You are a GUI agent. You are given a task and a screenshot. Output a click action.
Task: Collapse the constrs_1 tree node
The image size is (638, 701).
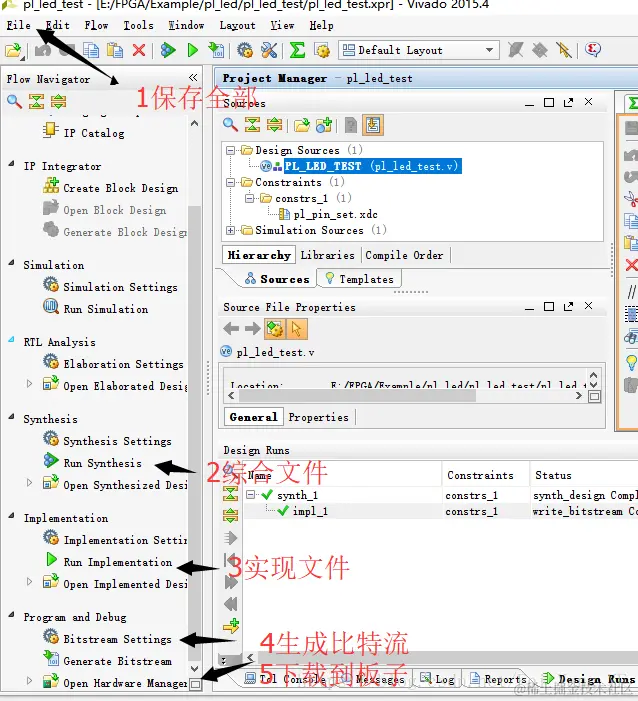tap(249, 198)
